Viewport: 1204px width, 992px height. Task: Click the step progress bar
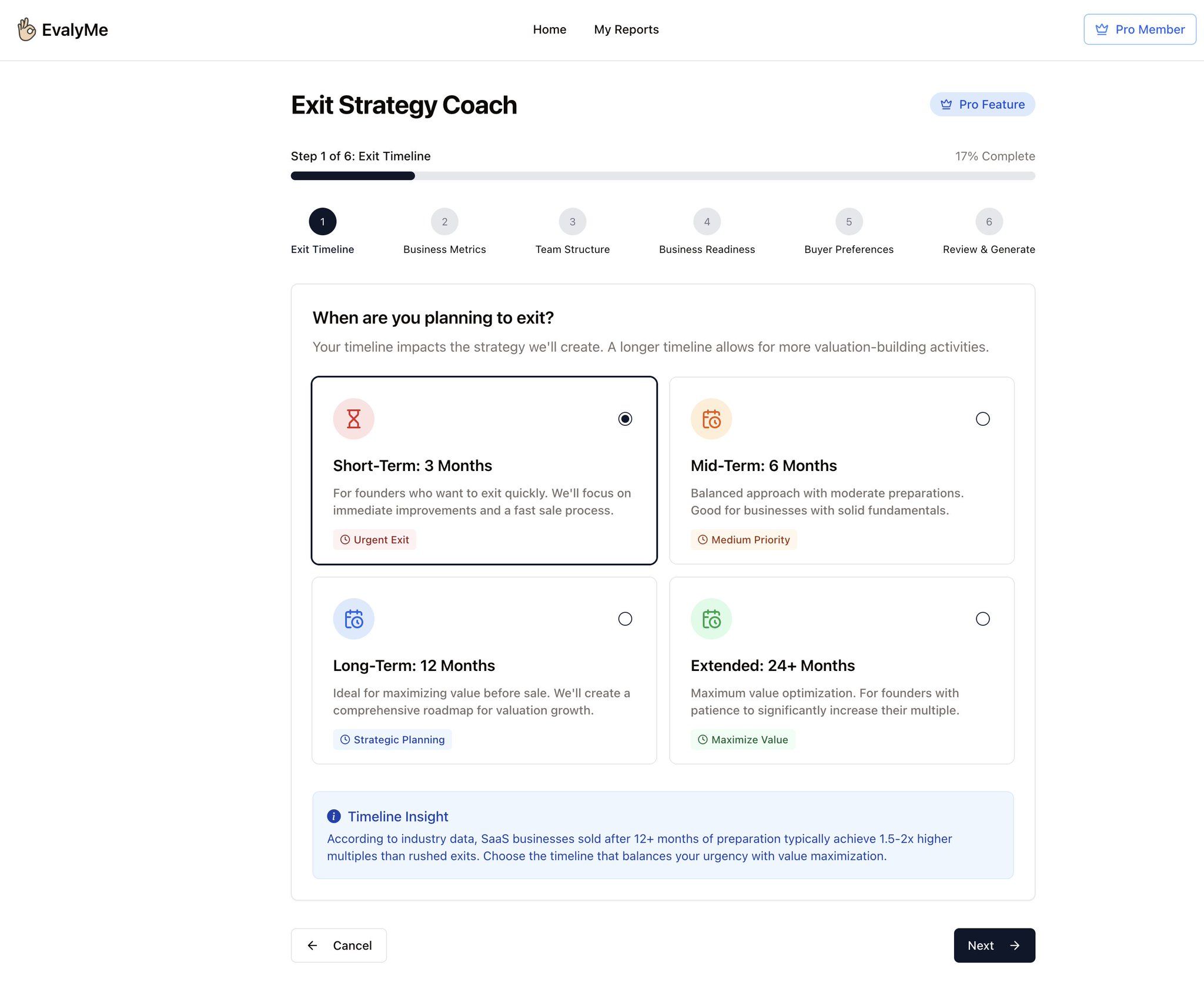663,176
